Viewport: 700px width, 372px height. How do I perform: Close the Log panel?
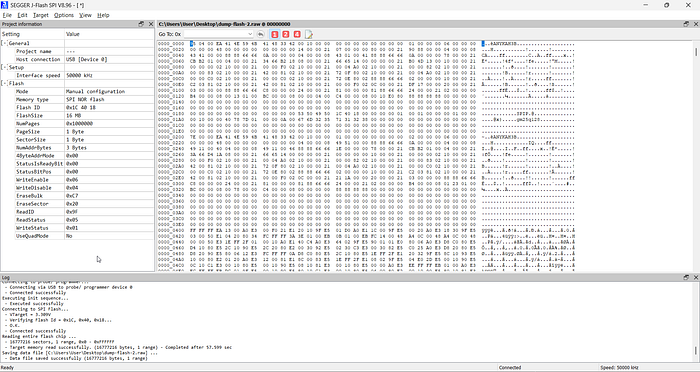tap(696, 277)
